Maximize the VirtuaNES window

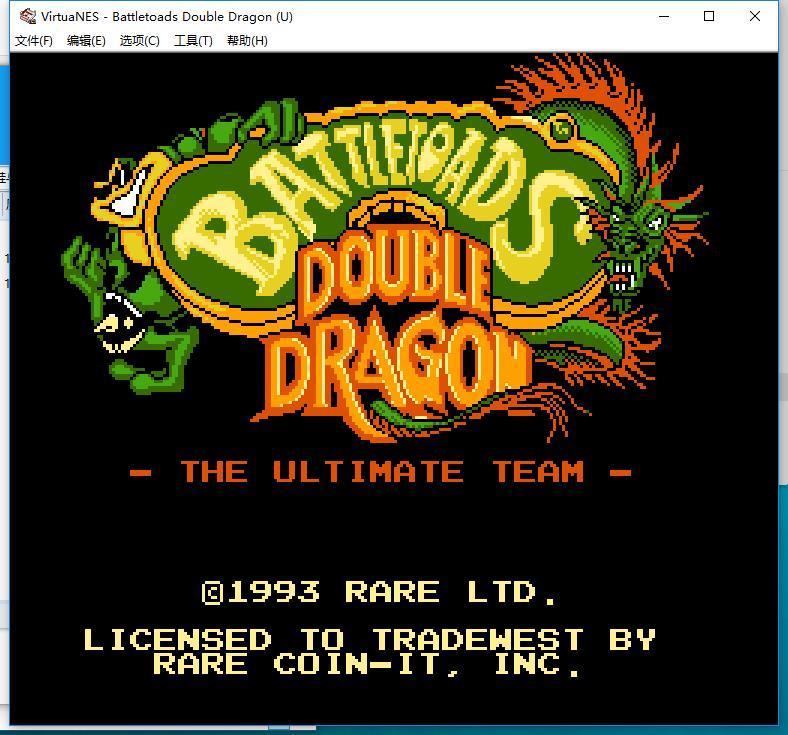pos(709,16)
